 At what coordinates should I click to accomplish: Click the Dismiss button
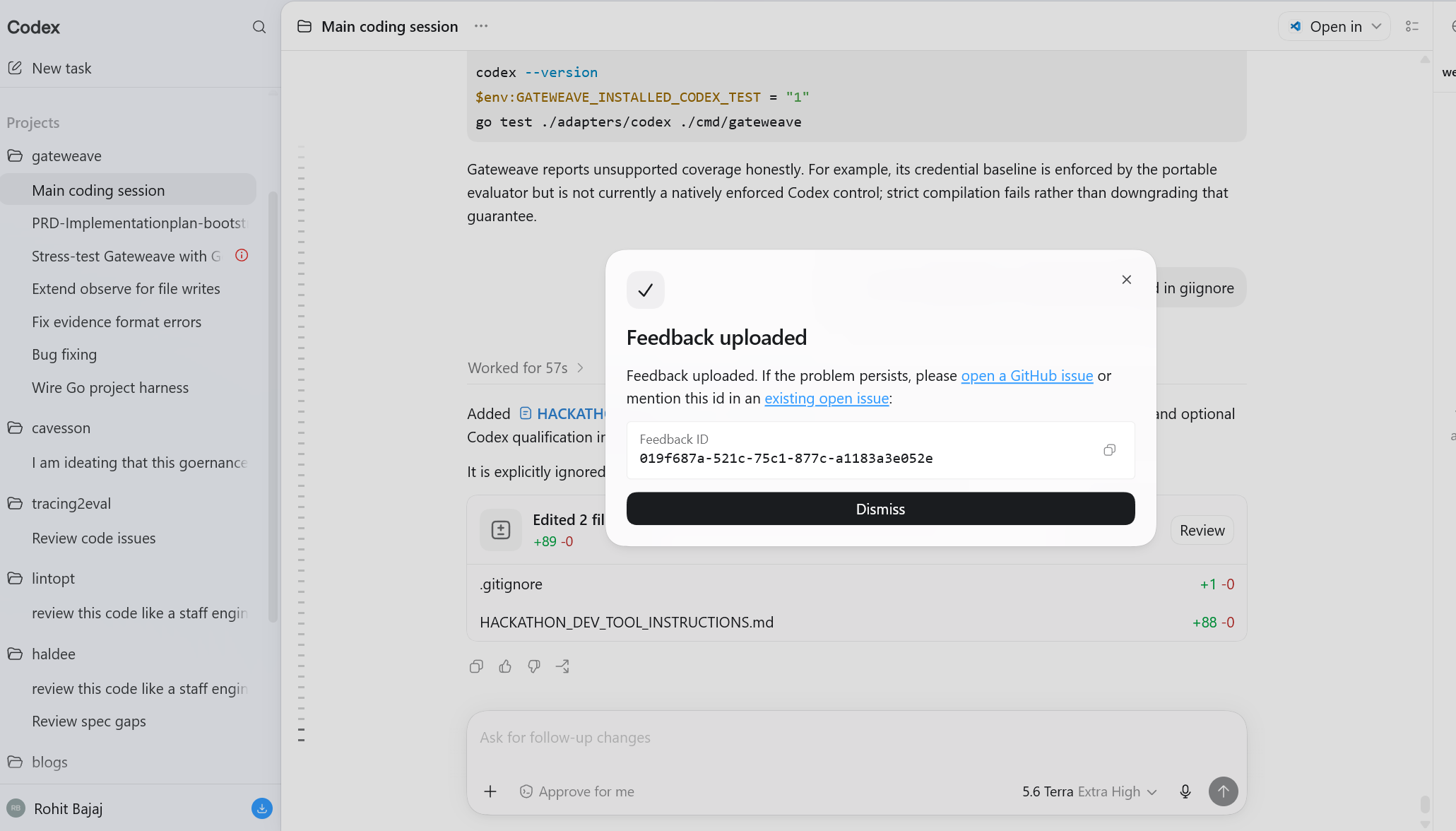coord(880,509)
